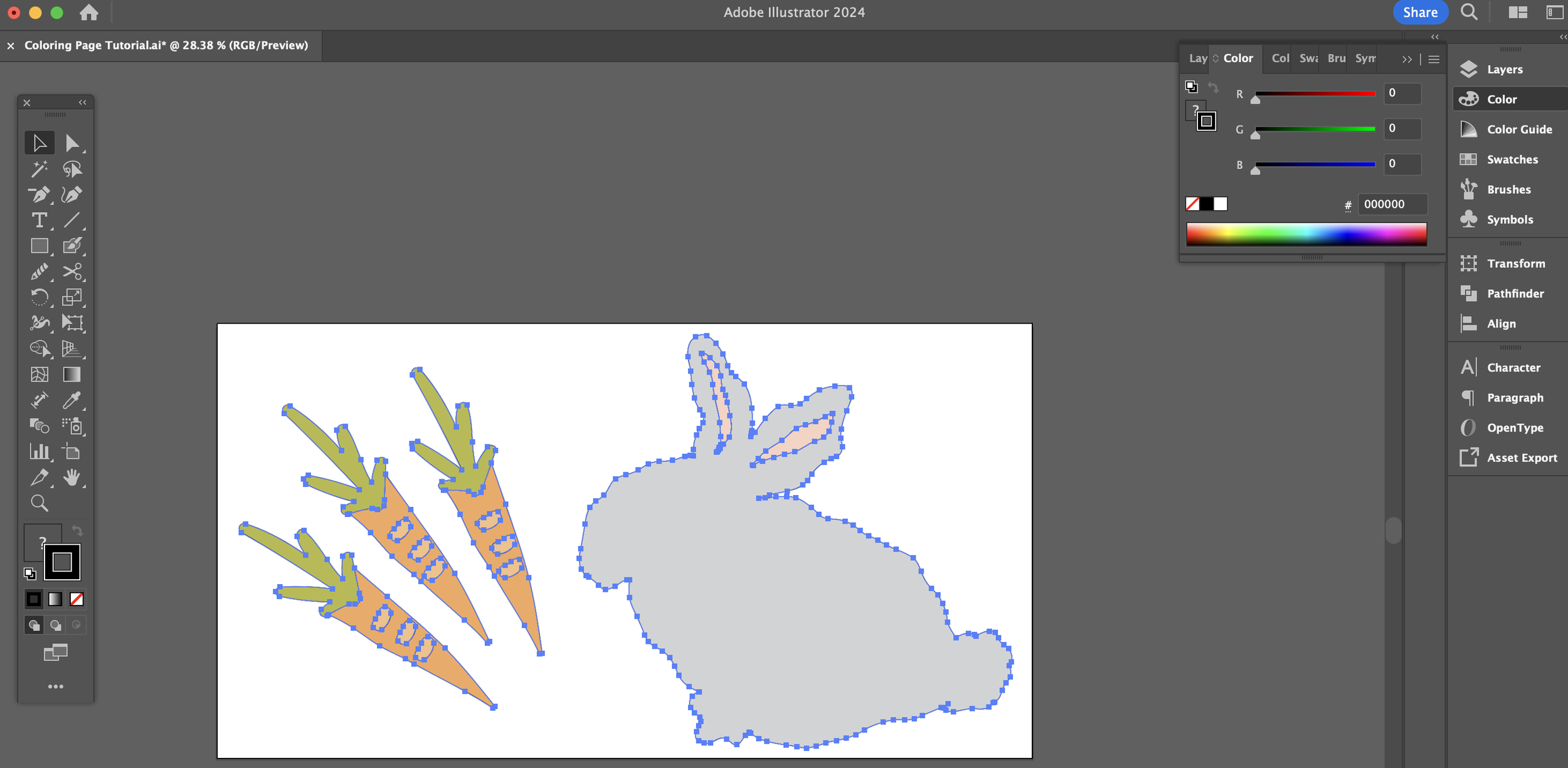The image size is (1568, 768).
Task: Click the color spectrum bar
Action: (x=1306, y=234)
